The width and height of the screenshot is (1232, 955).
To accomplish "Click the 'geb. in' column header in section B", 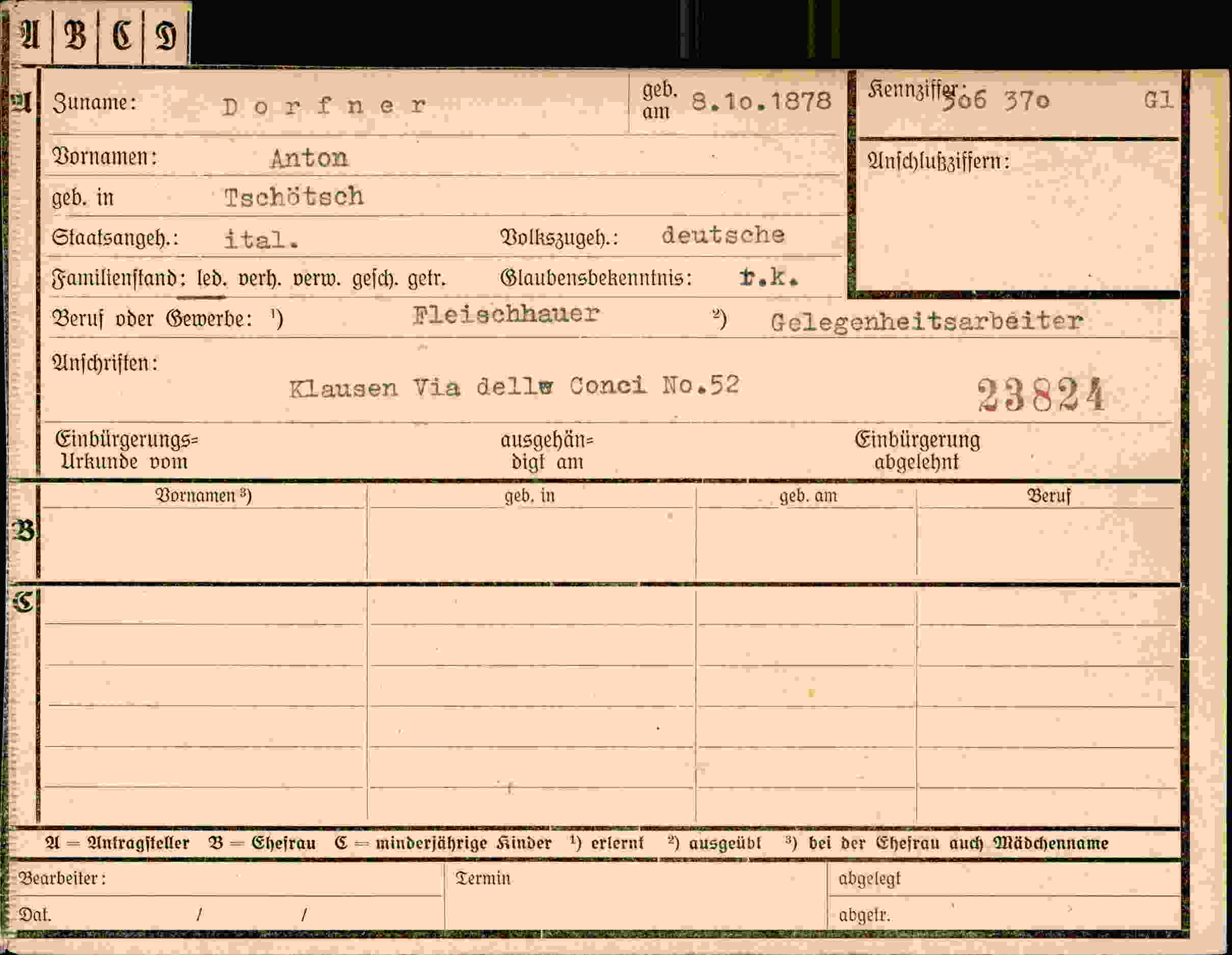I will tap(530, 496).
